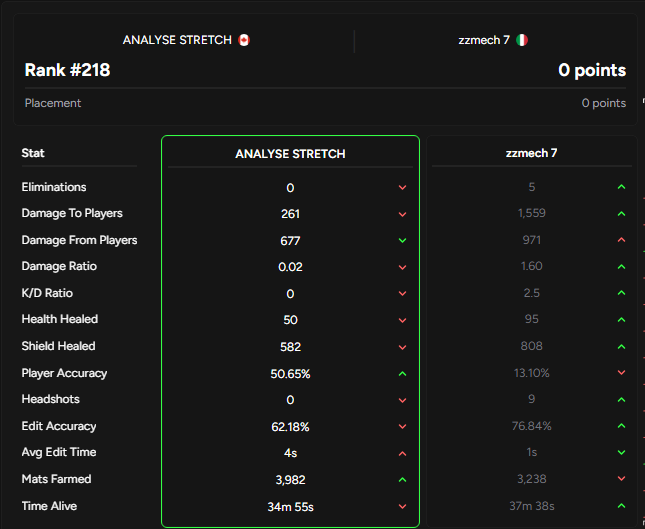Viewport: 645px width, 529px height.
Task: Click the Player Accuracy stat label
Action: click(64, 373)
